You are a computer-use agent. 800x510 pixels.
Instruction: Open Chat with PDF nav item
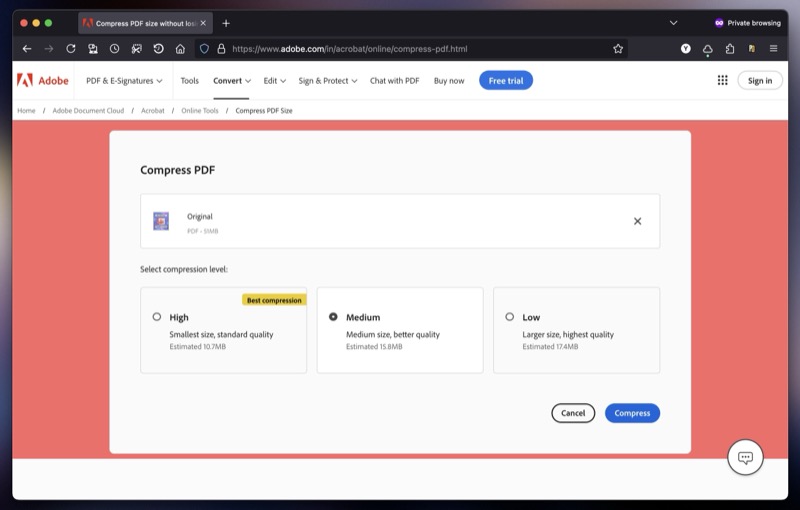(394, 81)
